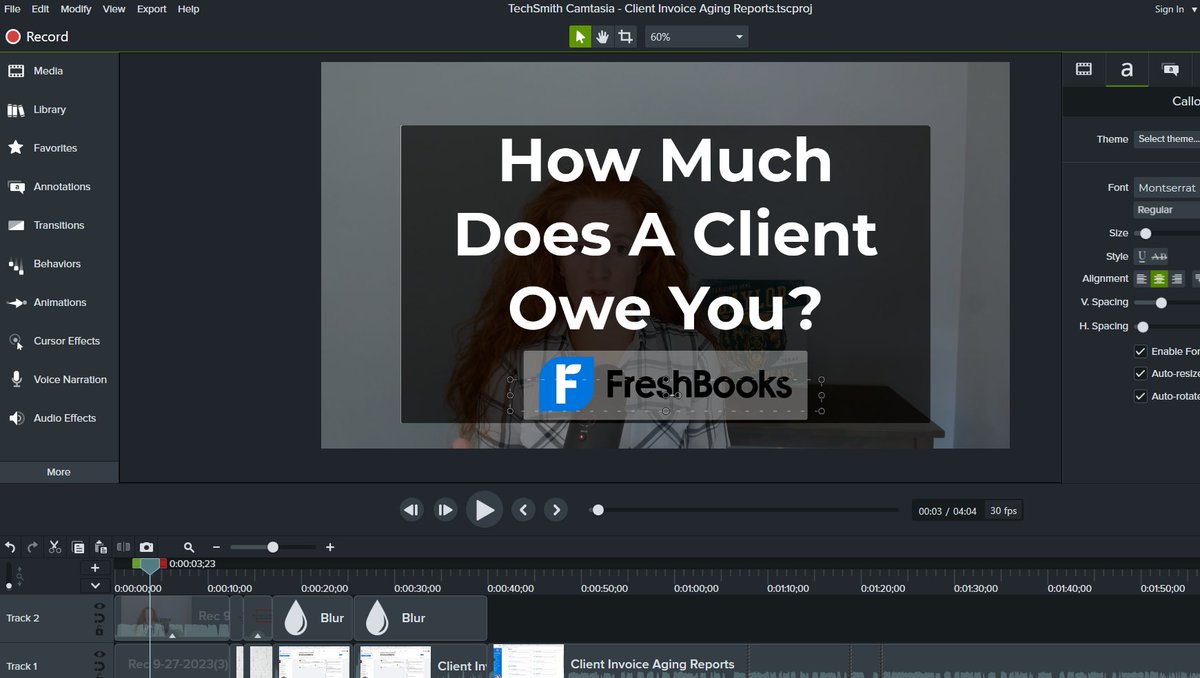Zoom out the timeline with minus
Viewport: 1200px width, 678px height.
pos(216,547)
